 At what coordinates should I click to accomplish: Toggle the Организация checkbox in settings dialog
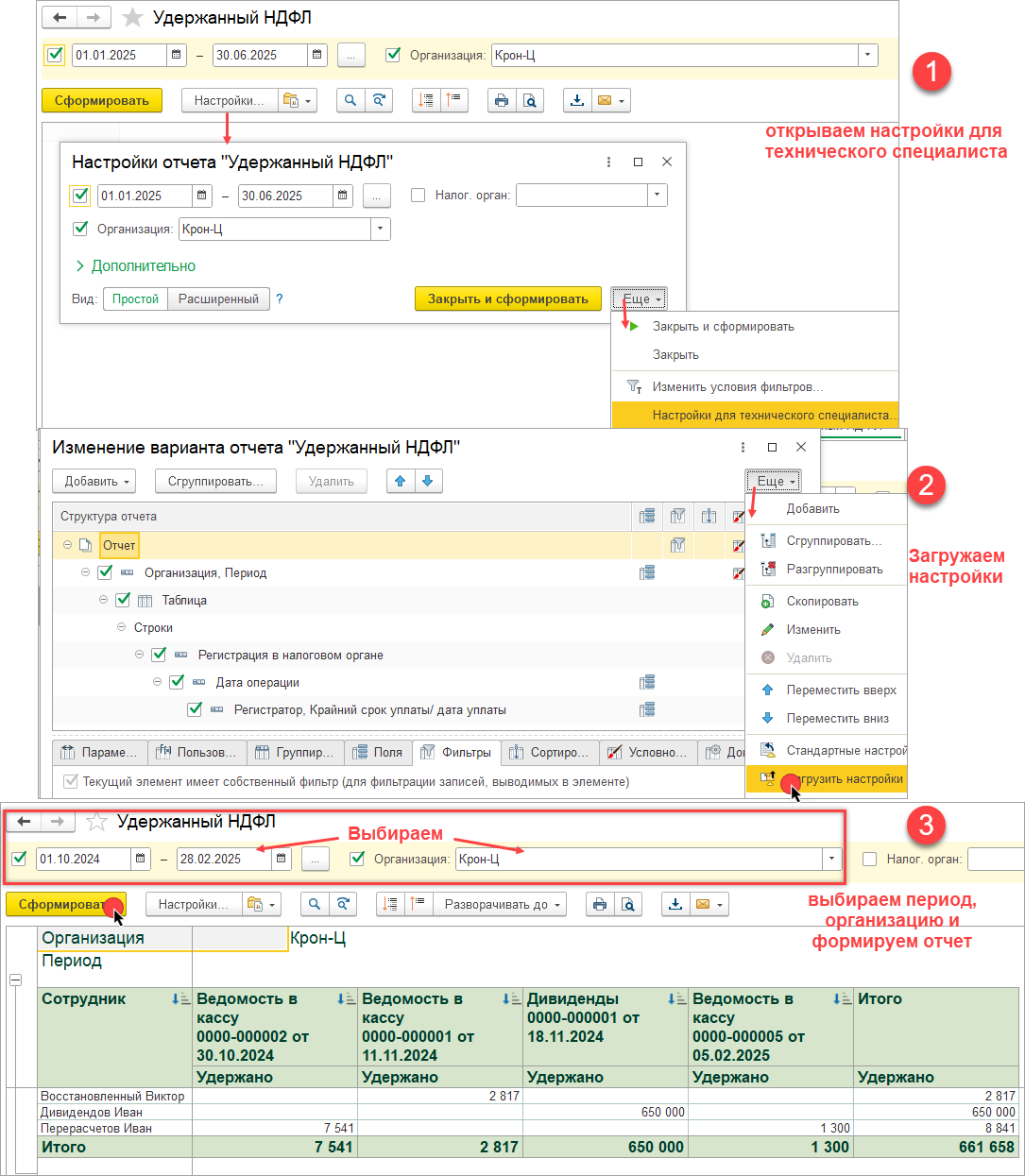point(80,229)
